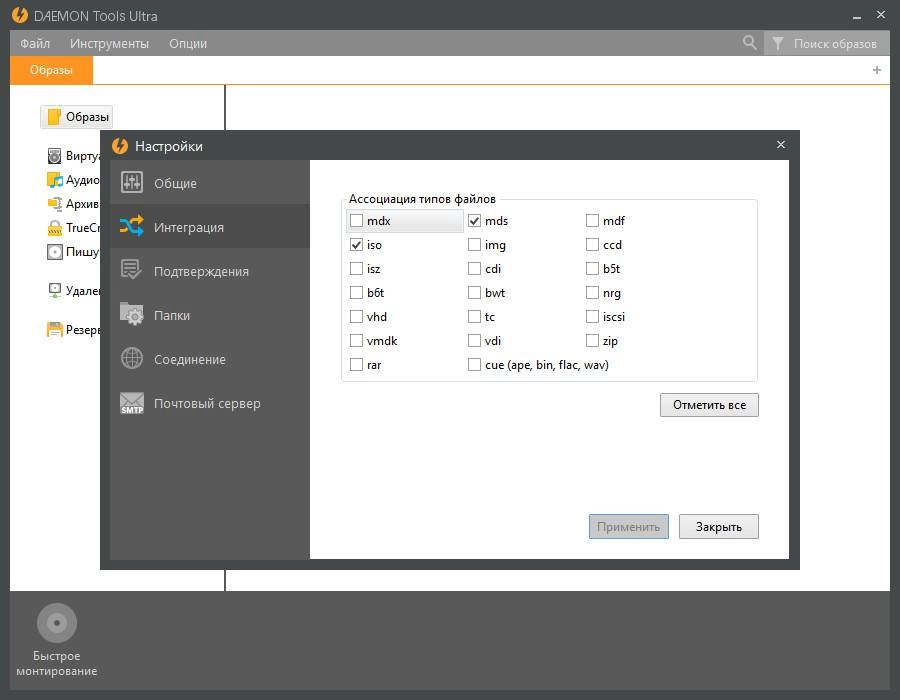Open the Папки folder-gear icon
Image resolution: width=900 pixels, height=700 pixels.
point(132,314)
